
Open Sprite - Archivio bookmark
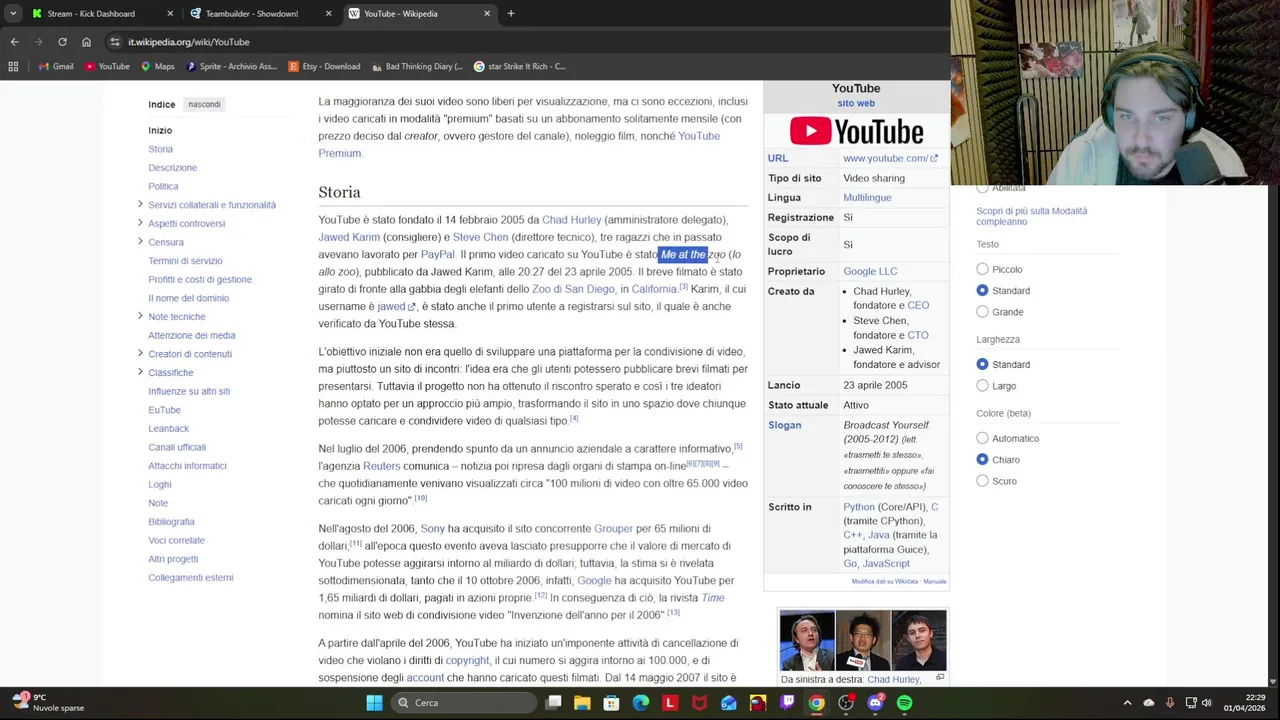(x=231, y=67)
